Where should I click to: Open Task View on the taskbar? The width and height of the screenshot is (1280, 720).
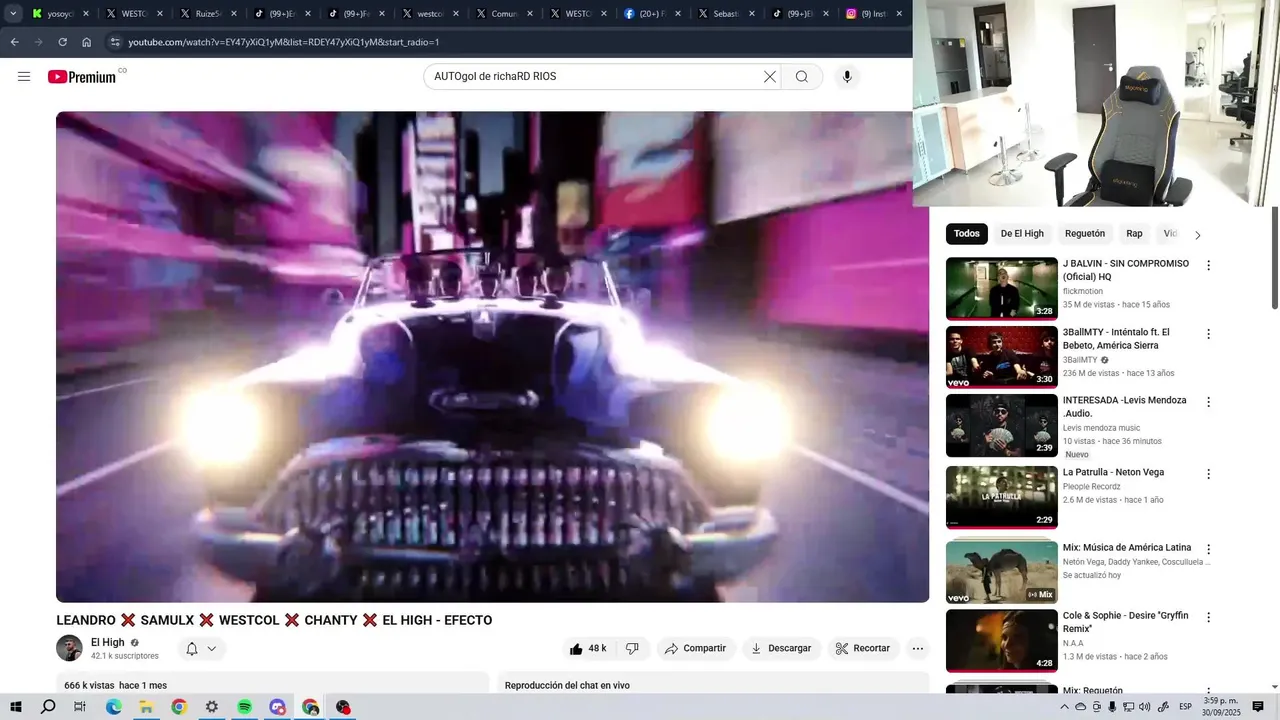tap(80, 706)
